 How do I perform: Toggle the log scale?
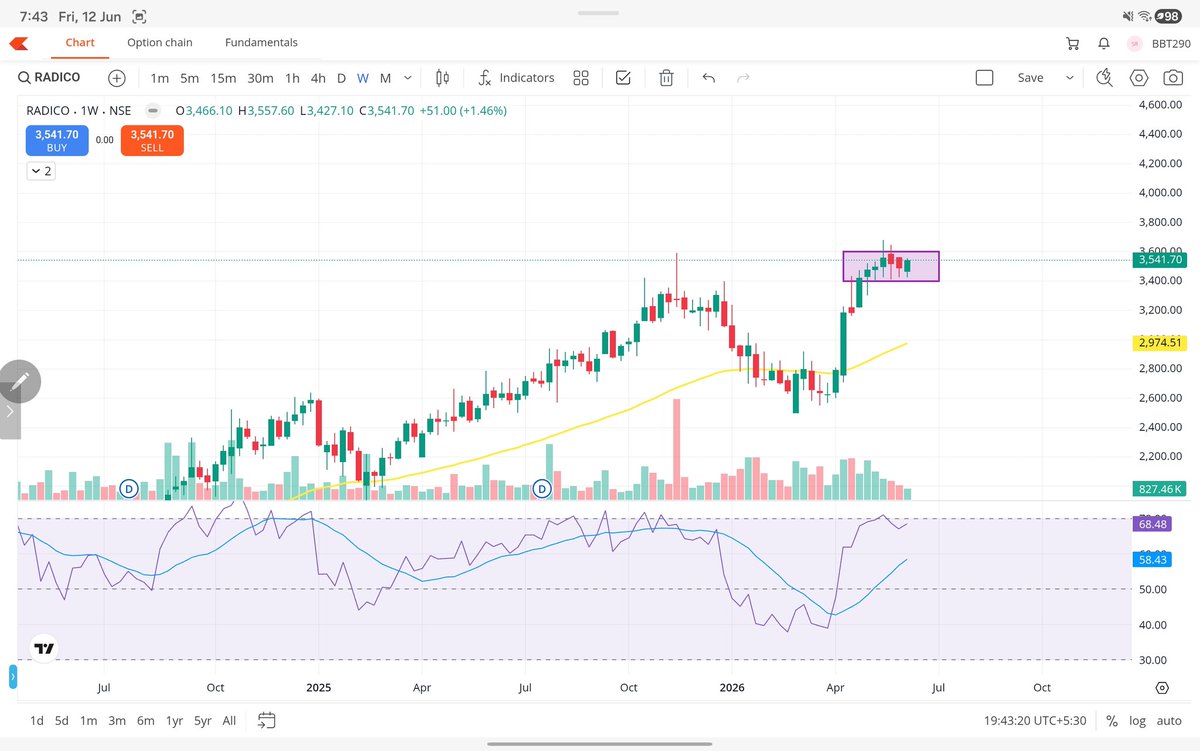pos(1138,720)
